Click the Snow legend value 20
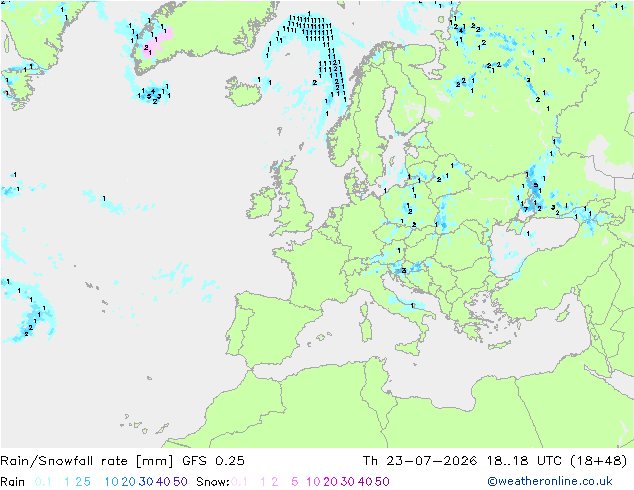The width and height of the screenshot is (634, 490). click(x=330, y=482)
